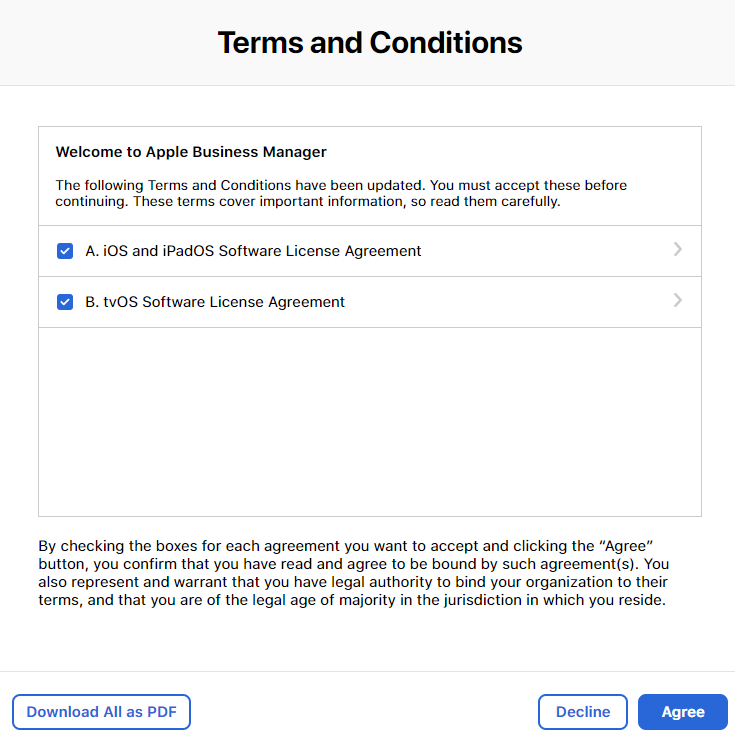Uncheck the iOS and iPadOS agreement checkbox
This screenshot has height=750, width=735.
65,251
